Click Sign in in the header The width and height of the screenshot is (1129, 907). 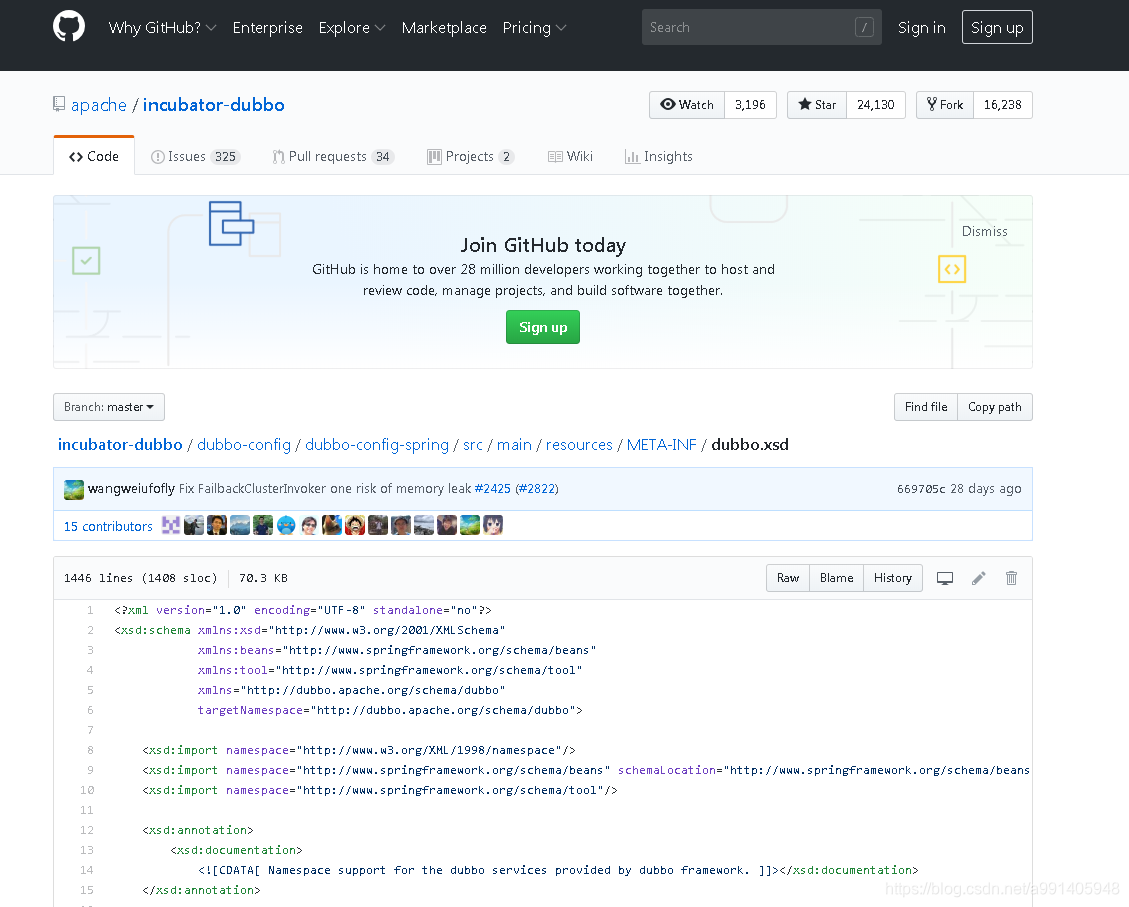(x=922, y=27)
